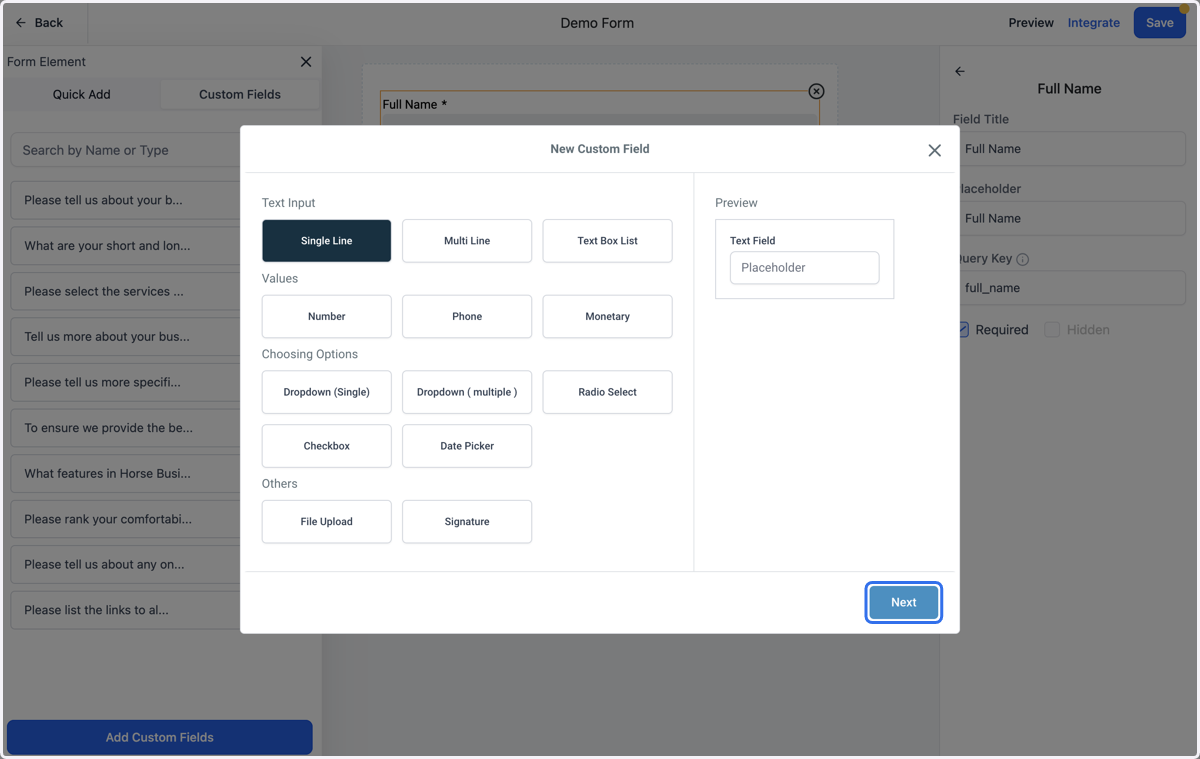Click the back arrow in Full Name settings
Image resolution: width=1200 pixels, height=759 pixels.
tap(960, 71)
